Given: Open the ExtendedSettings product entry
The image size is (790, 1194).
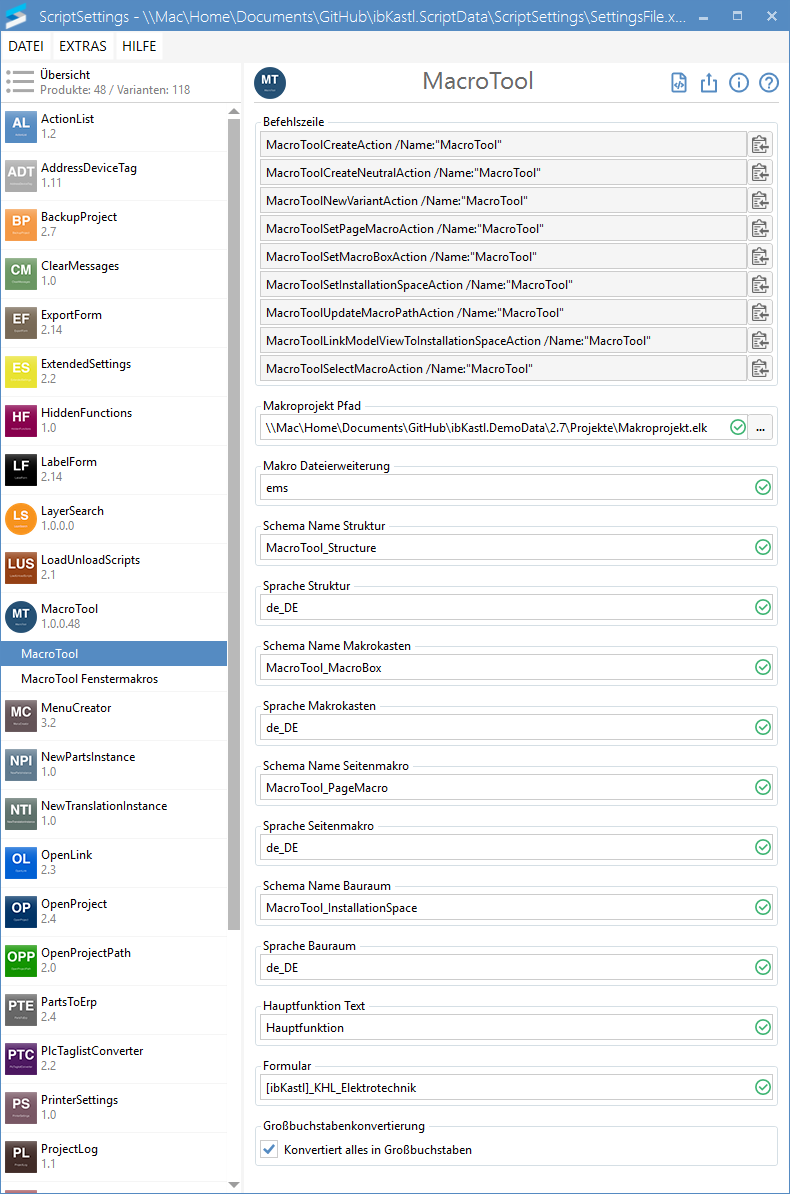Looking at the screenshot, I should 85,371.
